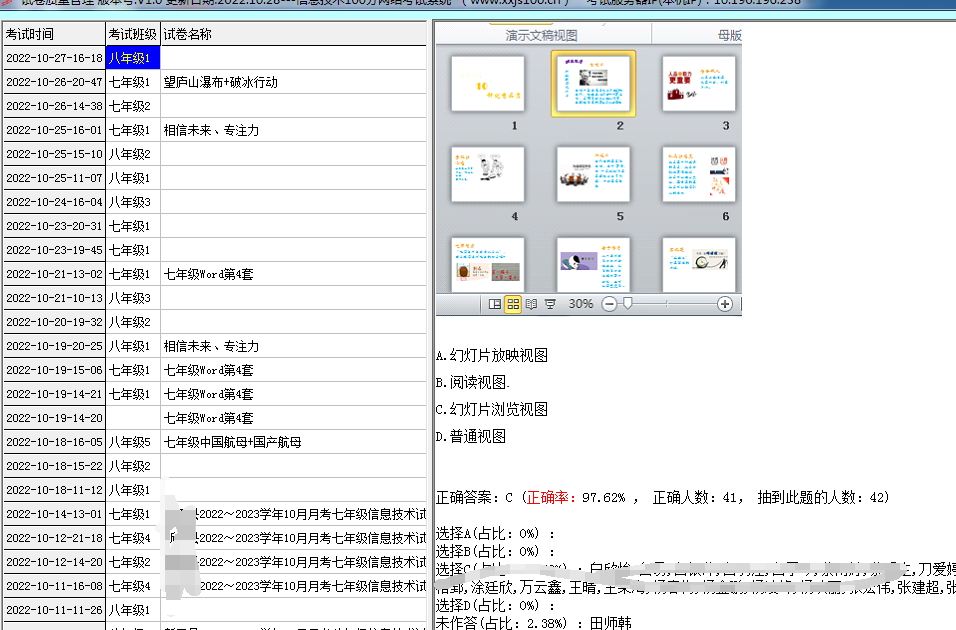Viewport: 956px width, 630px height.
Task: Select row 2022-10-14-13-01
Action: click(x=215, y=514)
